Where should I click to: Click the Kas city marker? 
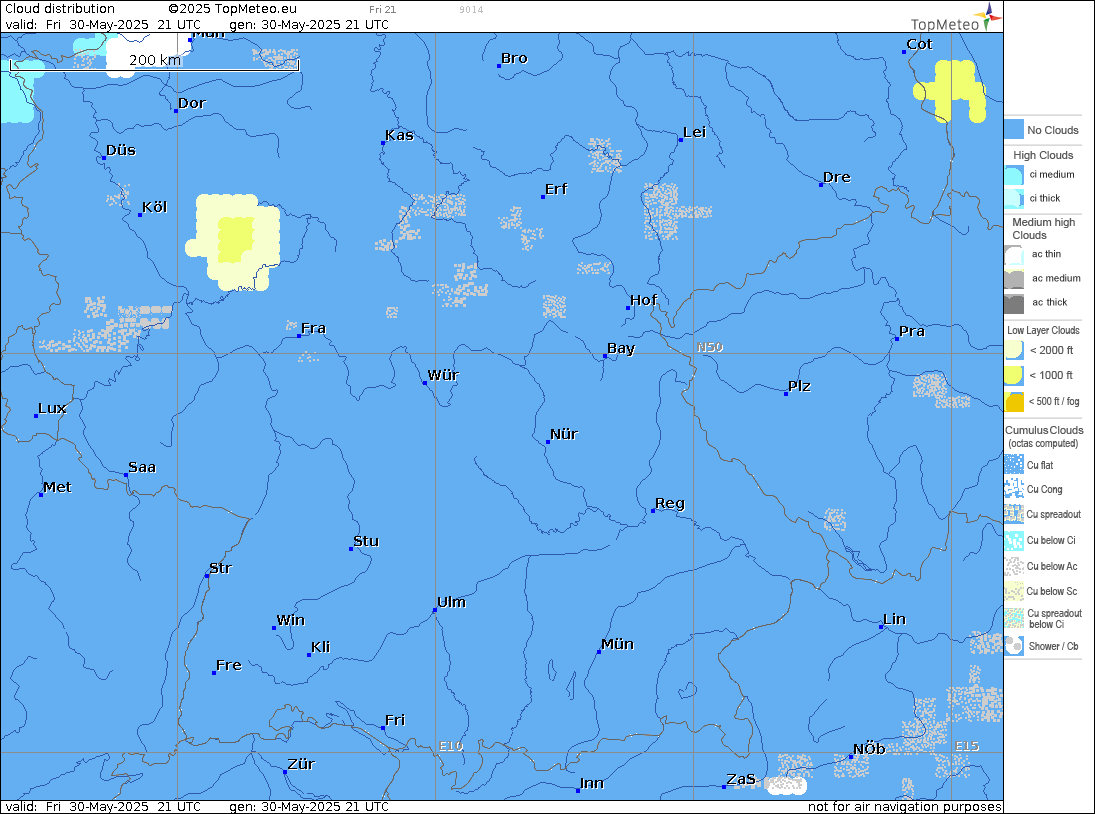tap(383, 142)
